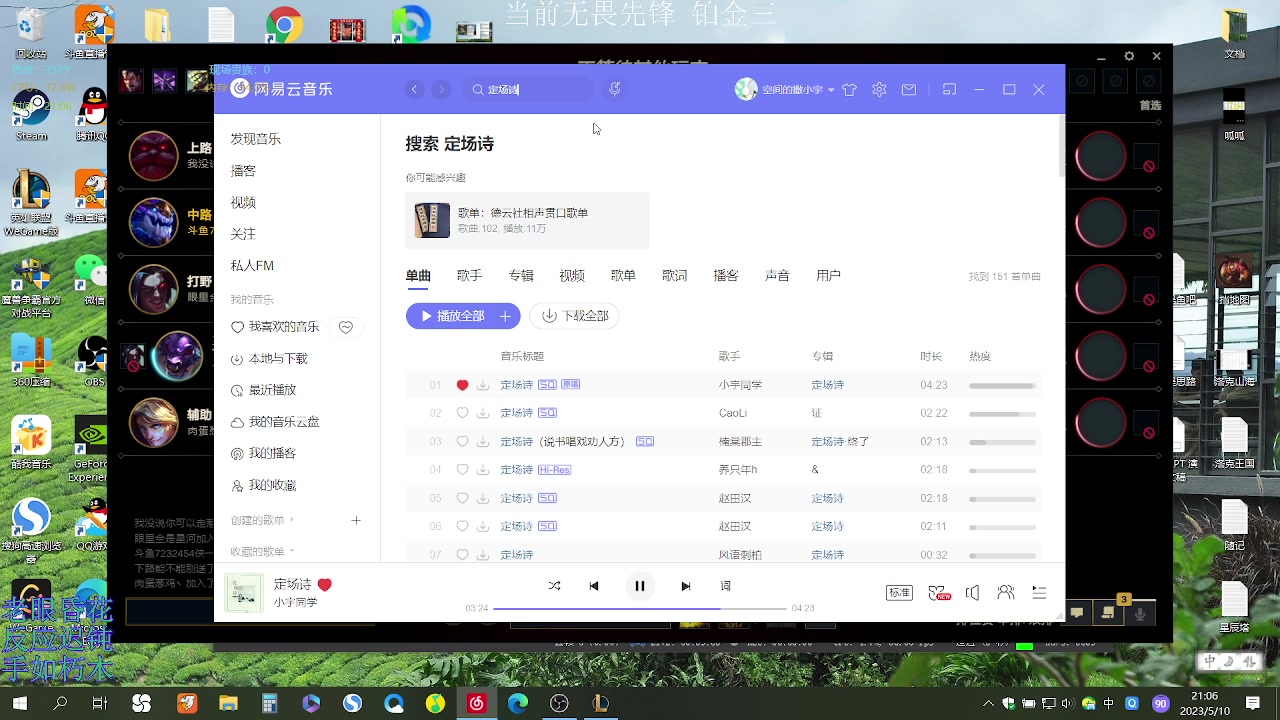The width and height of the screenshot is (1280, 720).
Task: Open 我的收藏 in the sidebar
Action: pyautogui.click(x=263, y=485)
